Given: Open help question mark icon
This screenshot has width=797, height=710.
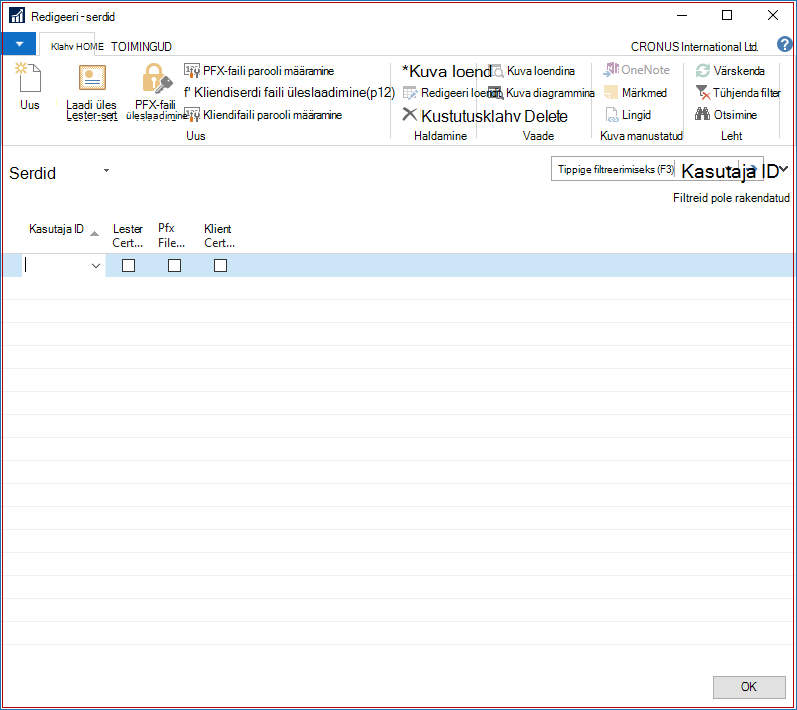Looking at the screenshot, I should pyautogui.click(x=784, y=45).
